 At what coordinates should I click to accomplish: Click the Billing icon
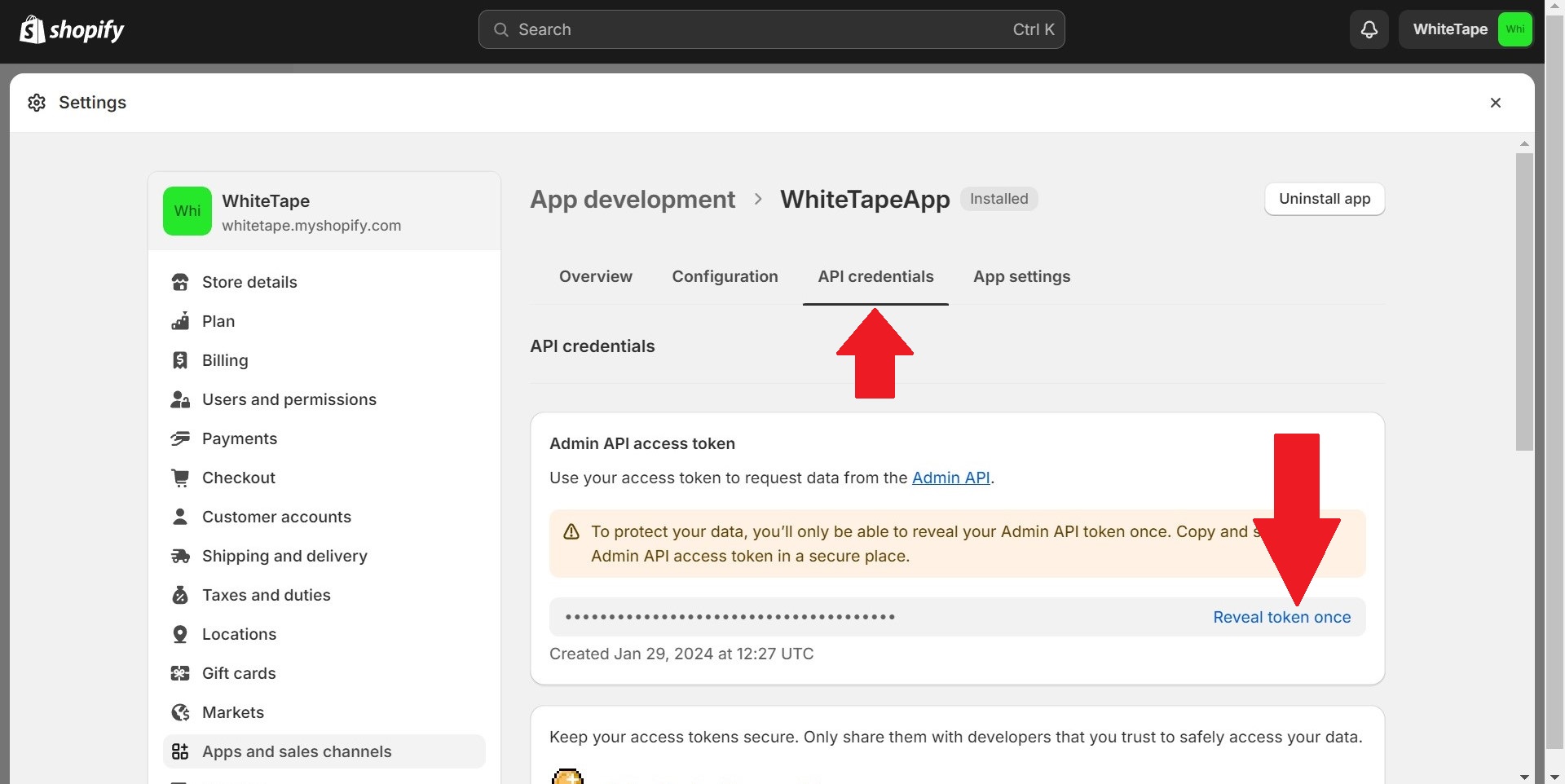click(180, 360)
